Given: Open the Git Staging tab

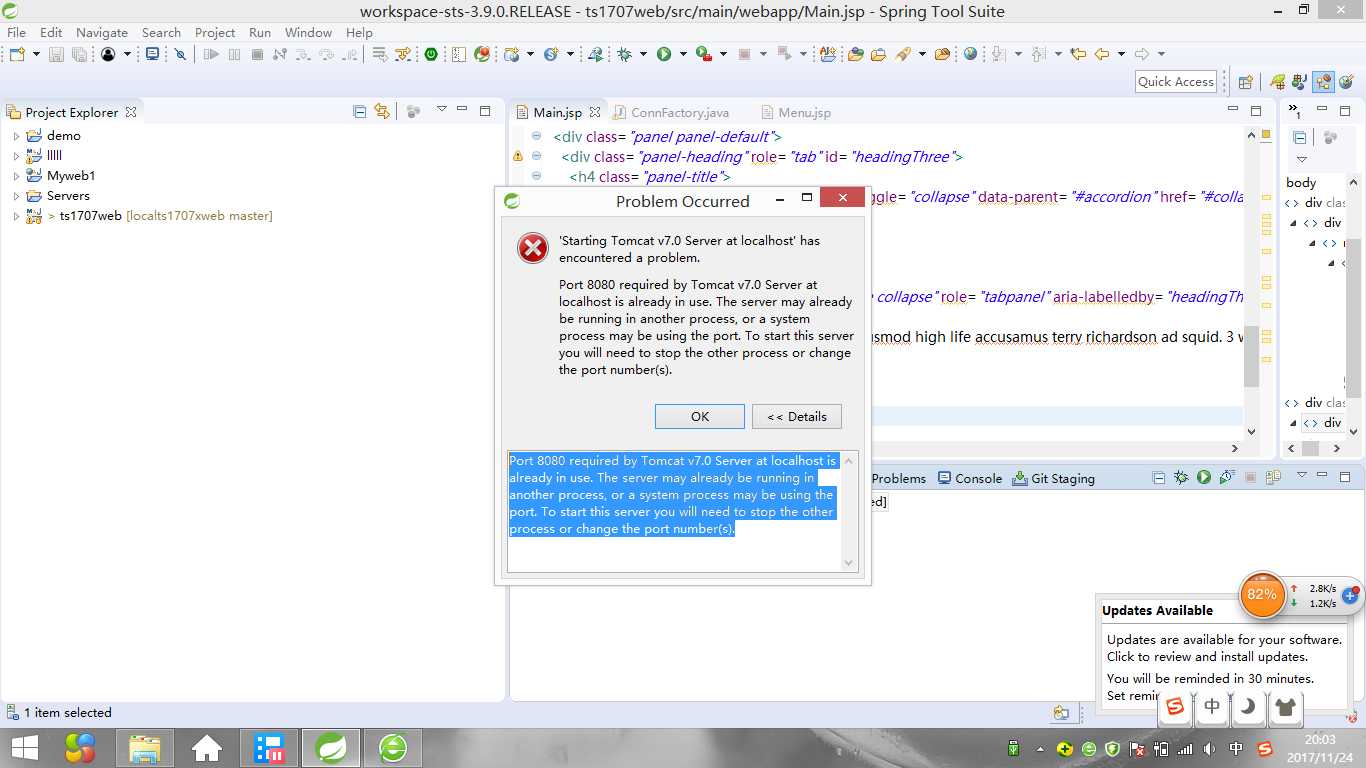Looking at the screenshot, I should (1053, 478).
